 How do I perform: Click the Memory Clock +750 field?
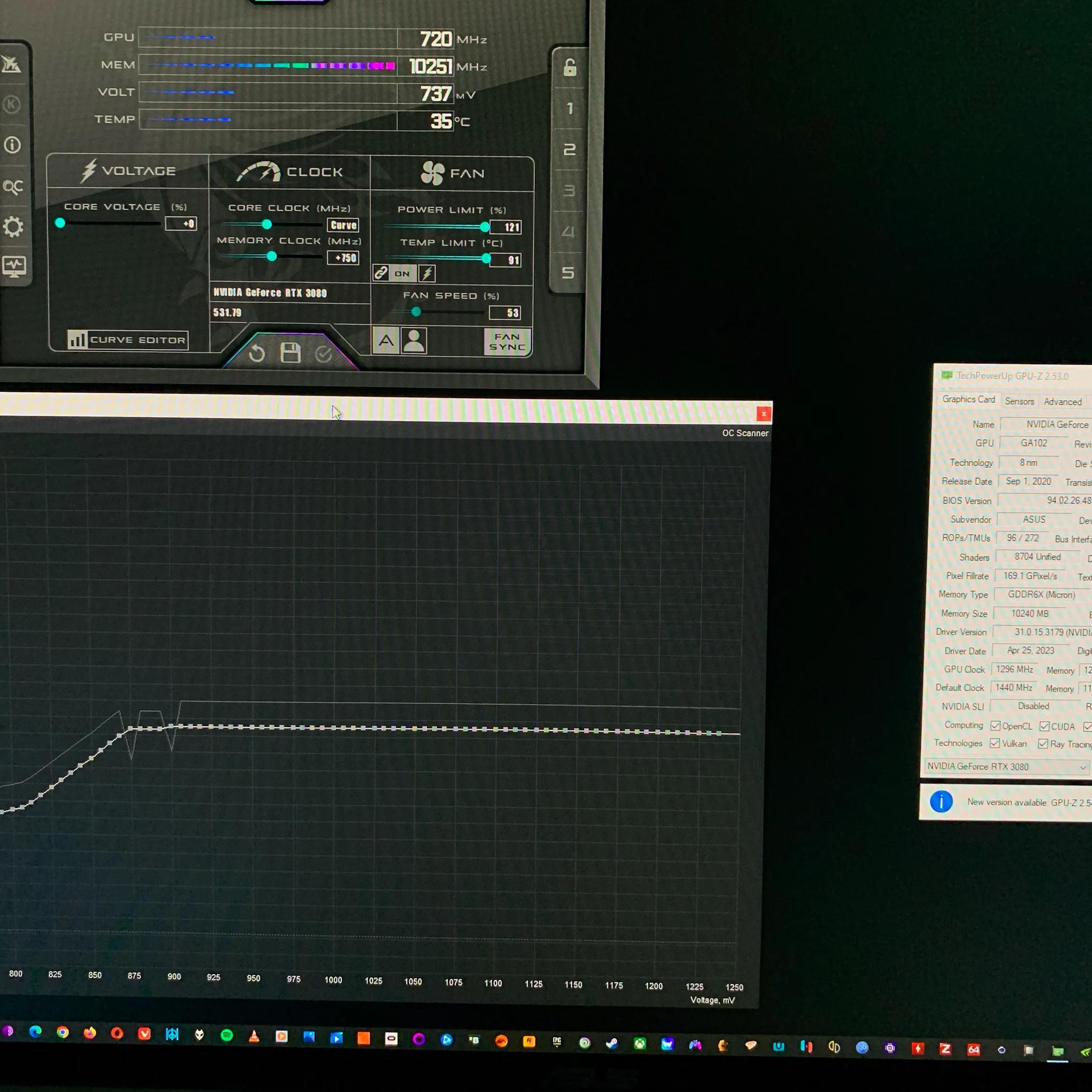click(x=343, y=258)
